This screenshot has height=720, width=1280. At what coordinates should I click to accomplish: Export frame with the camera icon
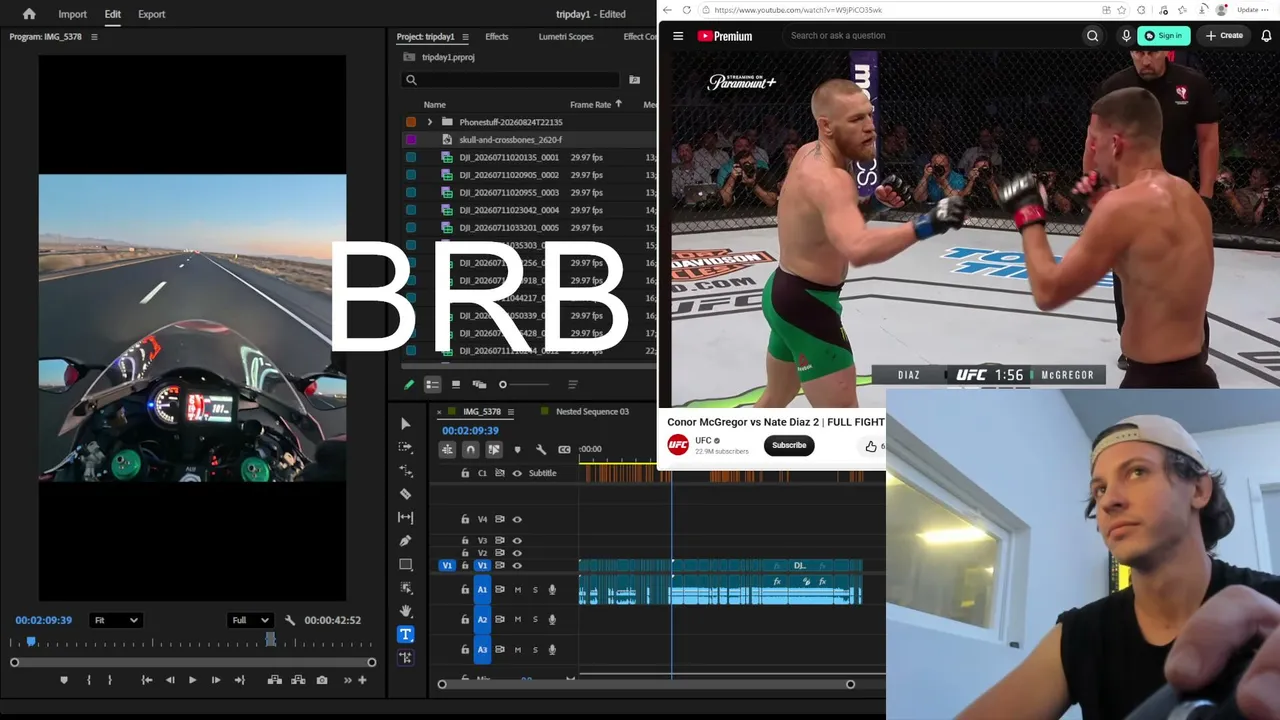click(322, 680)
